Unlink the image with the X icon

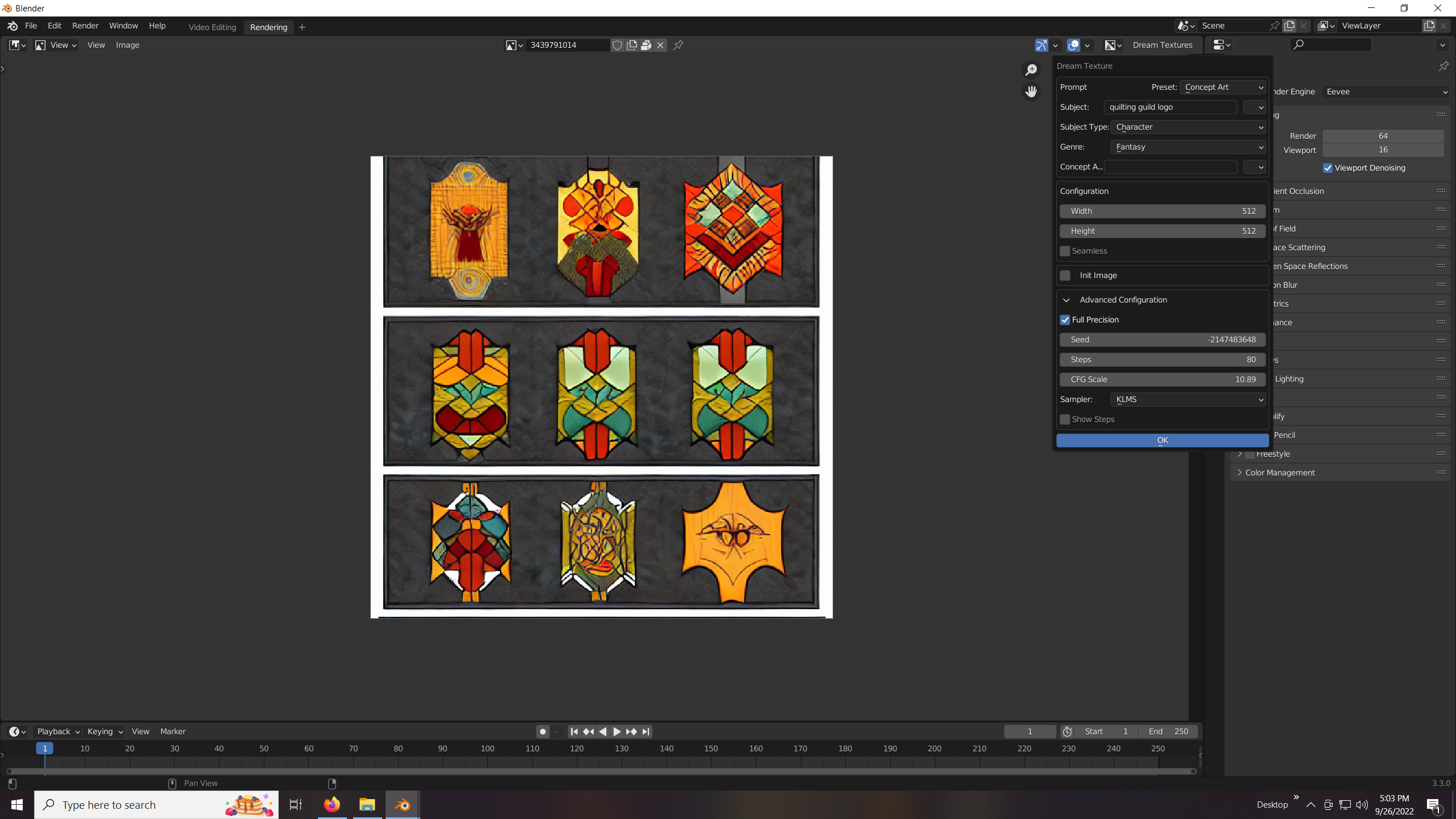660,45
